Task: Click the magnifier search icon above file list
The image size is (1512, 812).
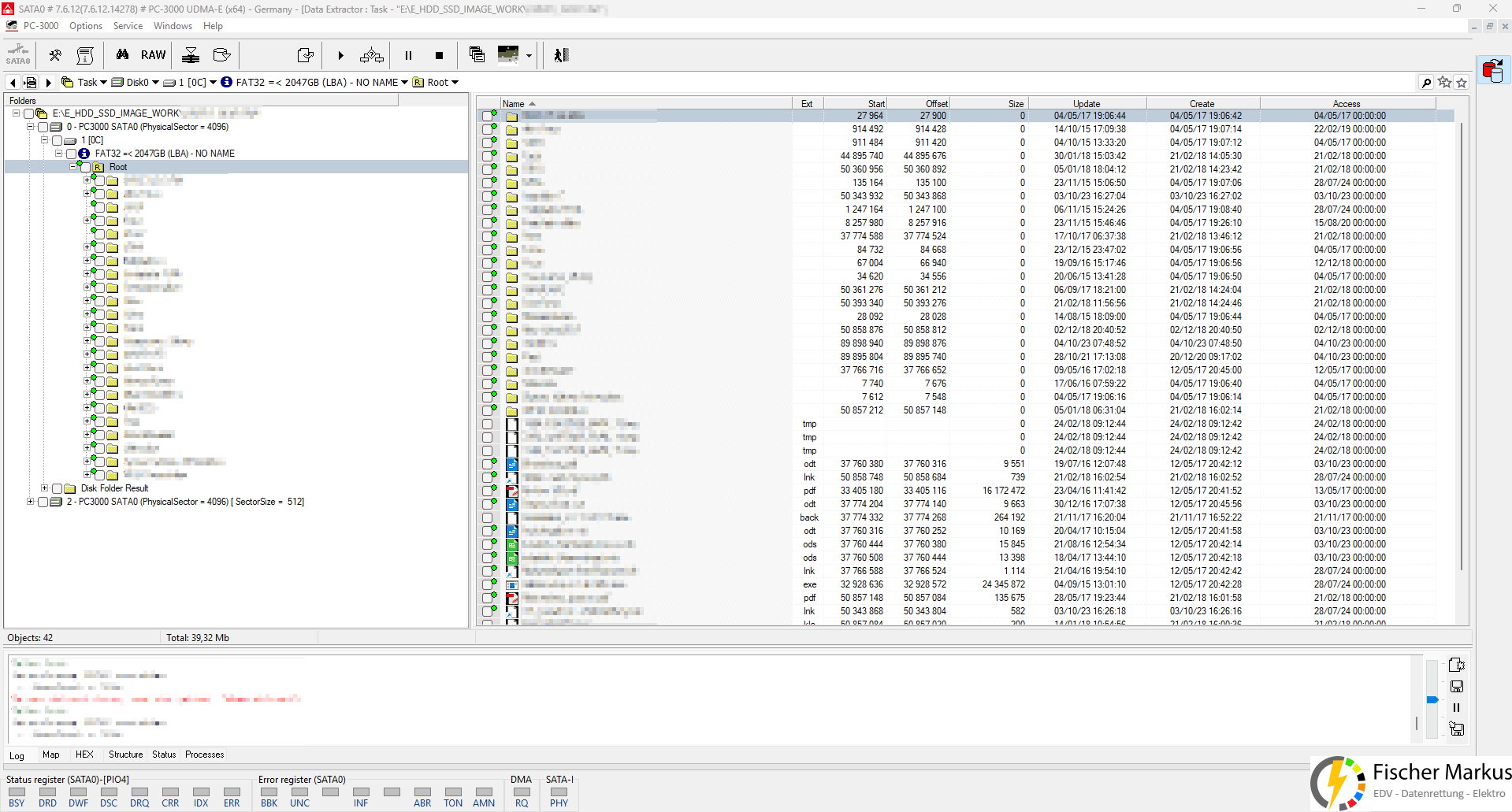Action: point(1426,83)
